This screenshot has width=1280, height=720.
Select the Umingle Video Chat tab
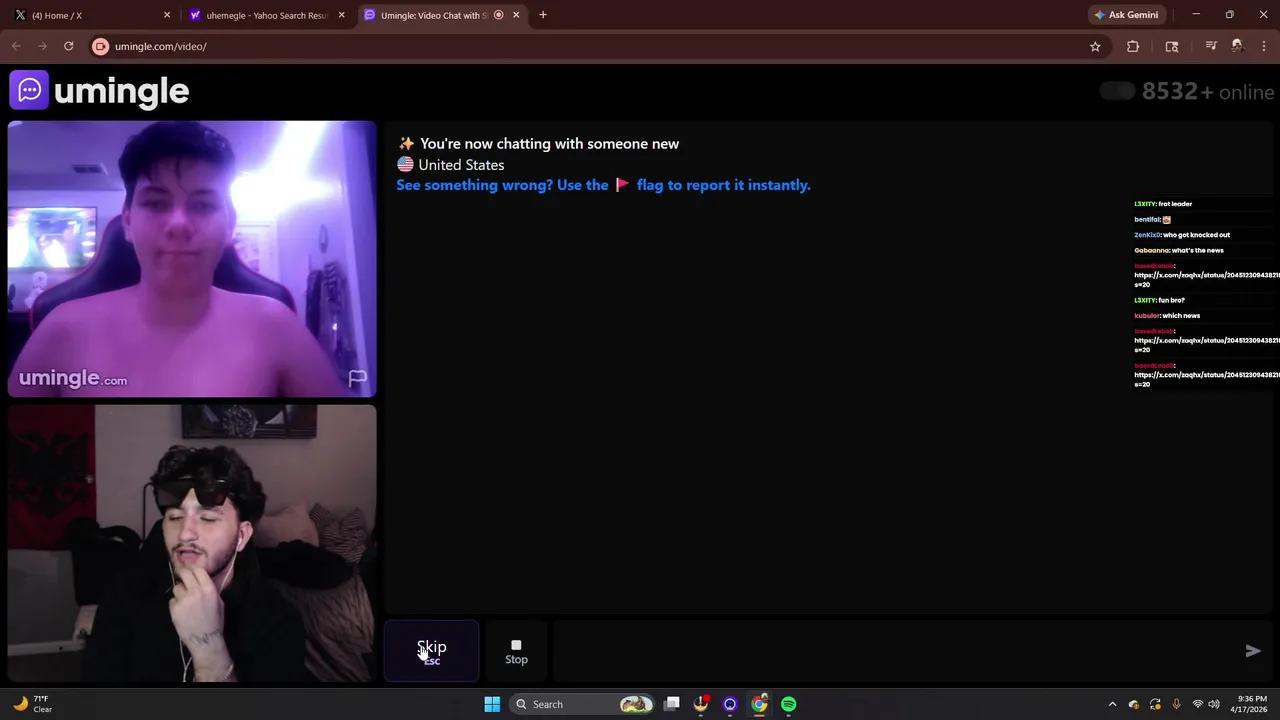[432, 15]
